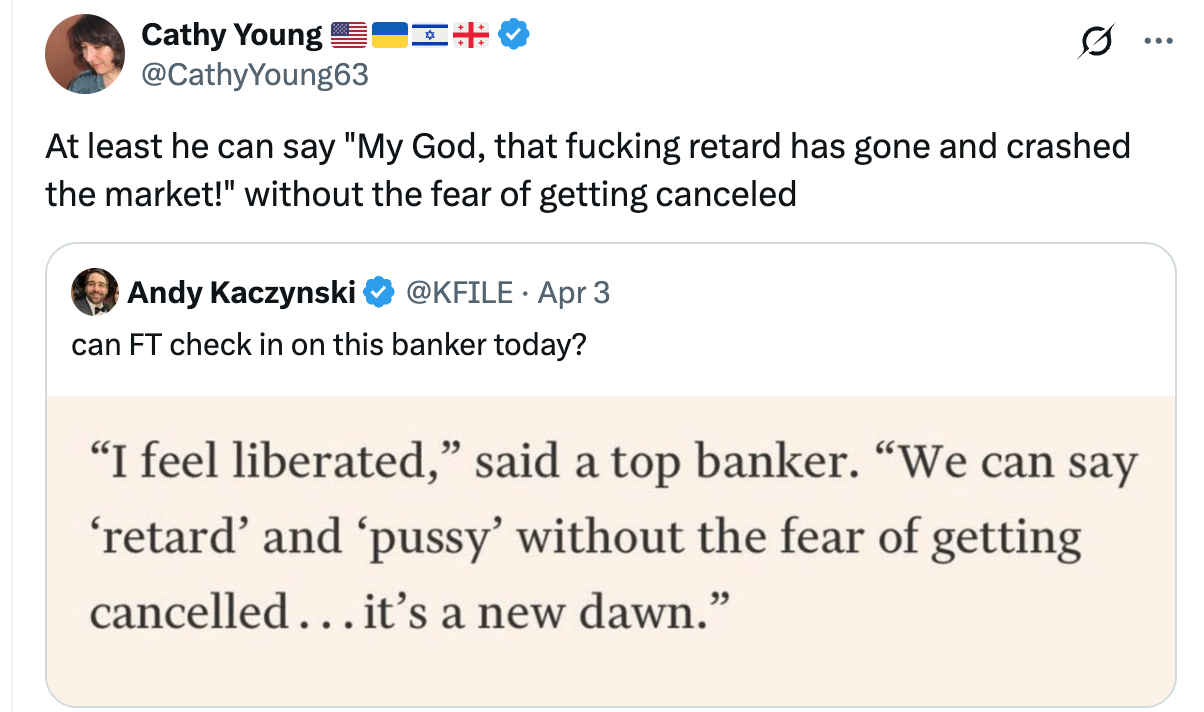Open Cathy Young's profile avatar
This screenshot has height=712, width=1204.
coord(86,53)
